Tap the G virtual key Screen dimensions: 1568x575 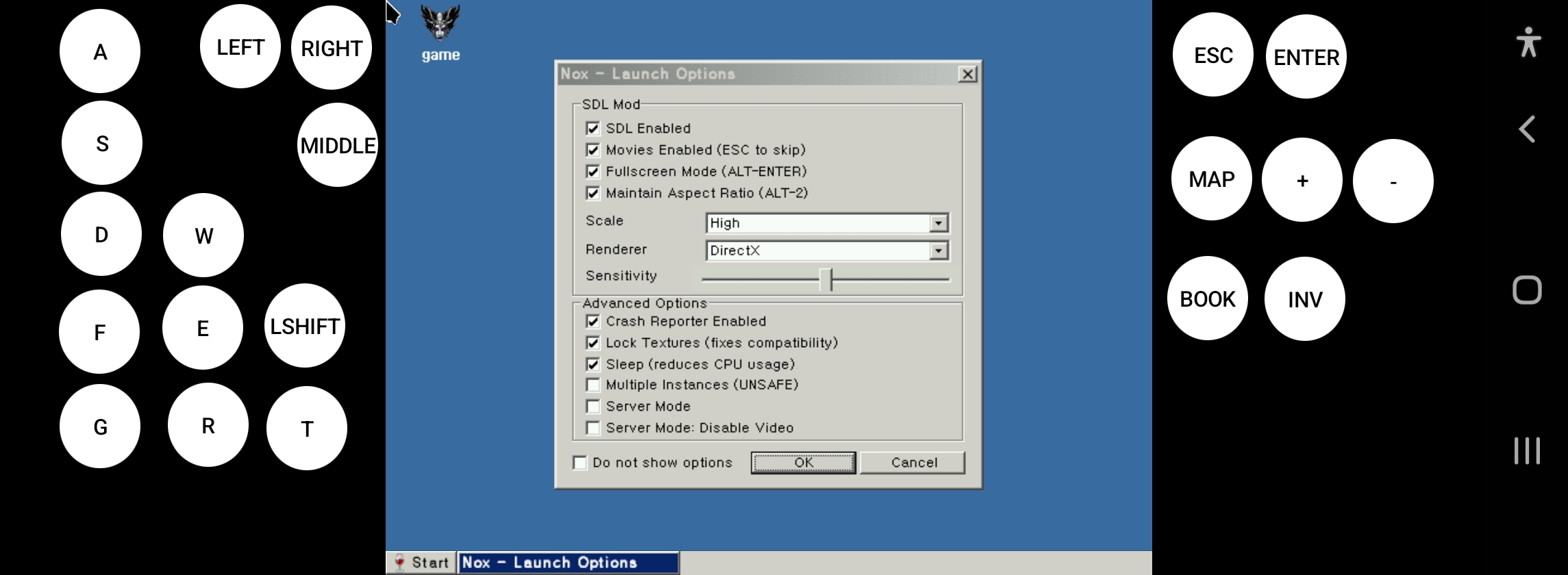100,426
